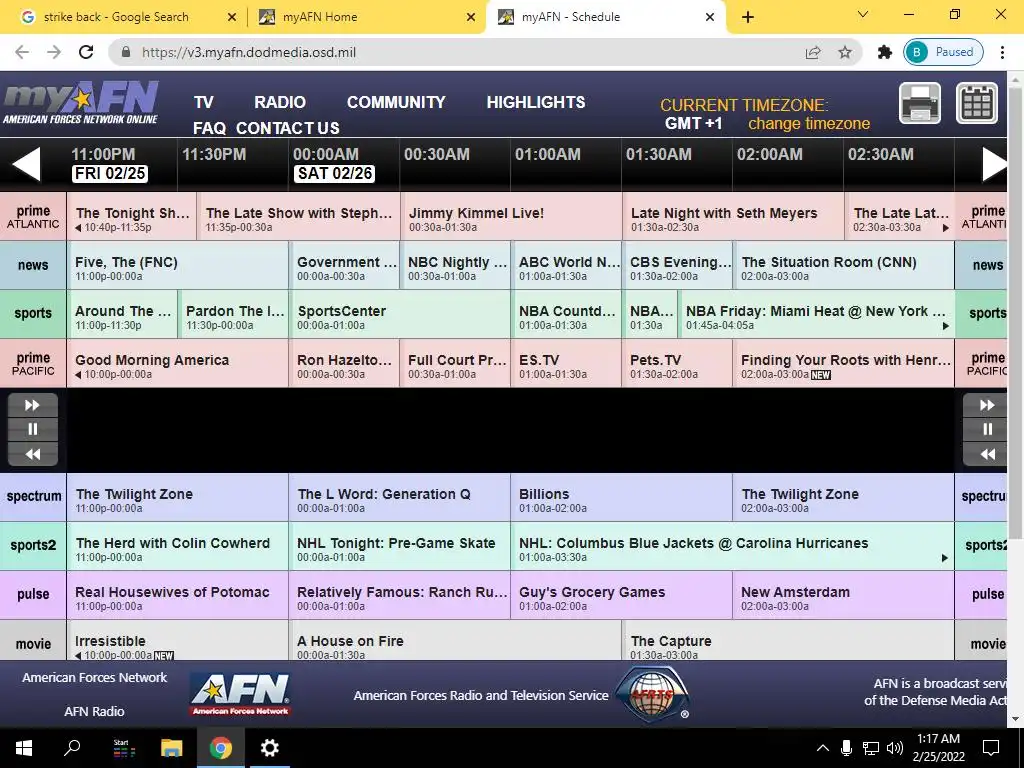
Task: Select the sports2 channel label on the left
Action: click(x=33, y=546)
